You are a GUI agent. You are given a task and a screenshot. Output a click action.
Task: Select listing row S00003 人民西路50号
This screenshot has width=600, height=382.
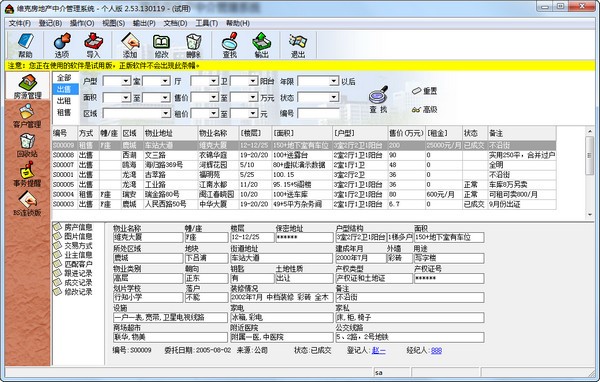(x=304, y=204)
